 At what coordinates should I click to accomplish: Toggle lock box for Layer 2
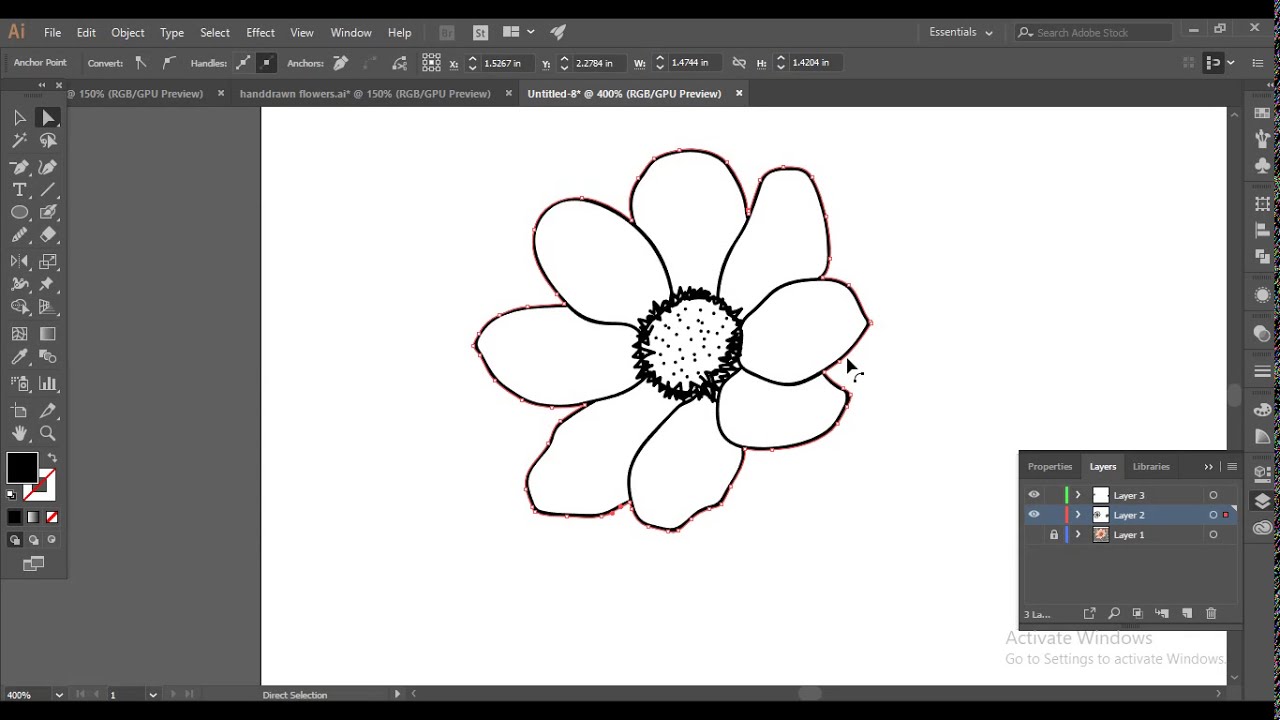coord(1053,515)
